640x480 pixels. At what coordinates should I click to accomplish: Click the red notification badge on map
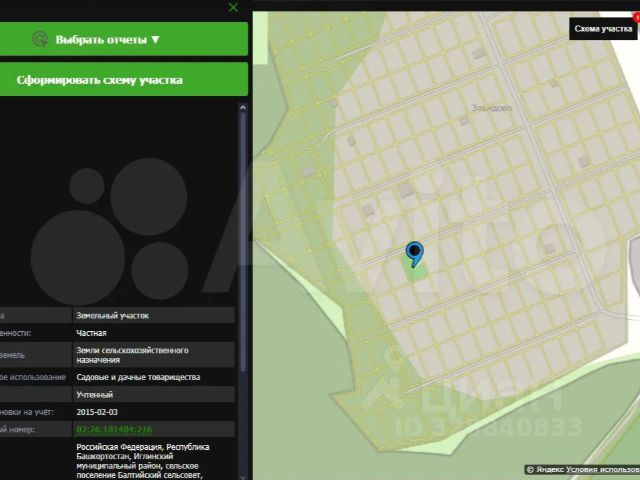click(x=636, y=17)
